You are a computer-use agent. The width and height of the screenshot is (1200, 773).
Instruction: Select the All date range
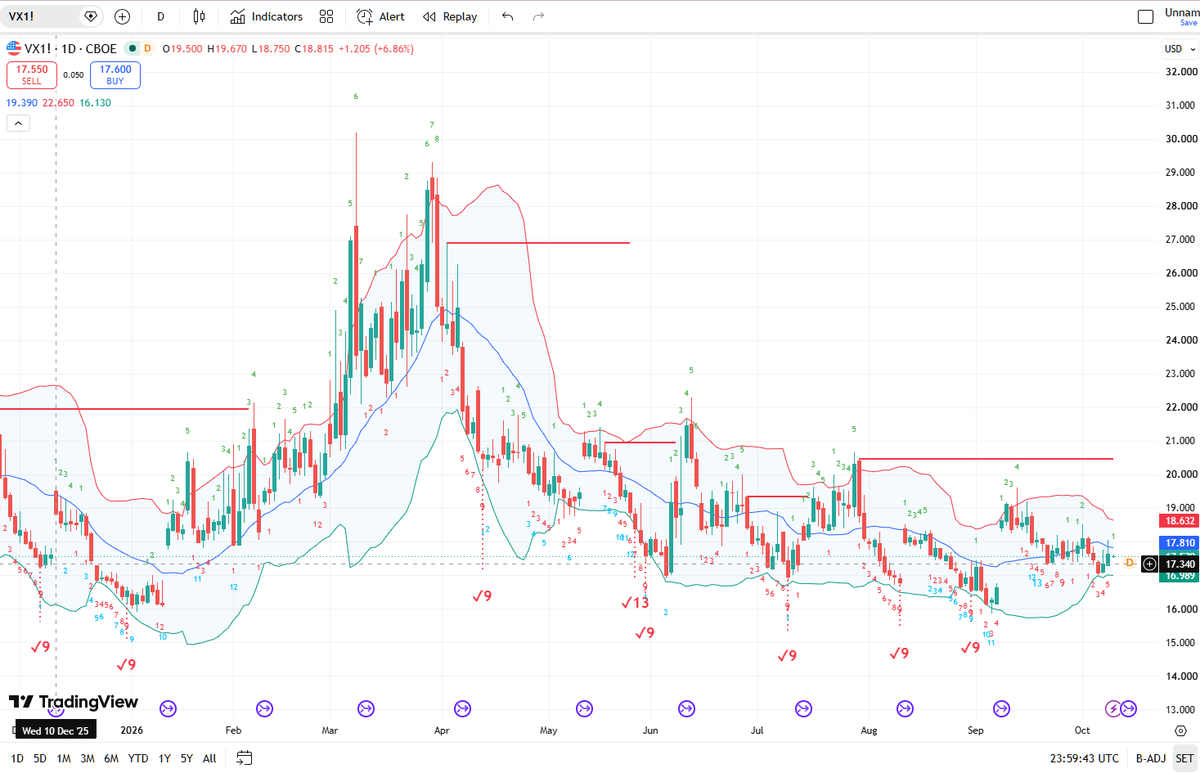pyautogui.click(x=209, y=758)
